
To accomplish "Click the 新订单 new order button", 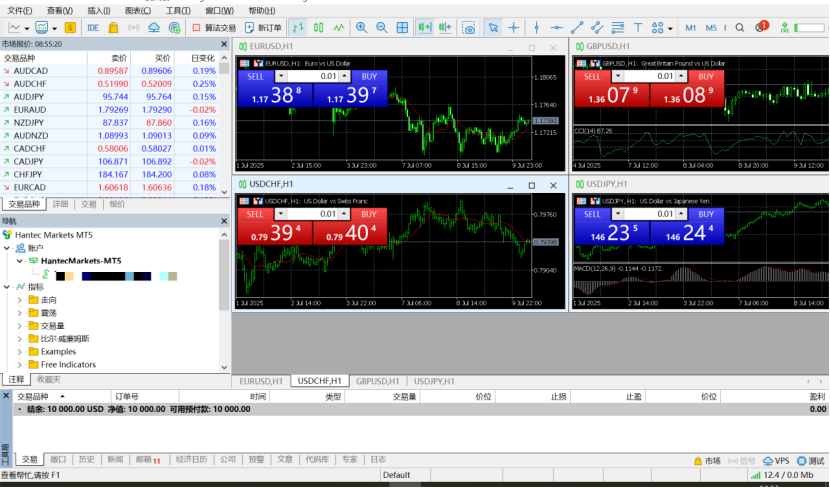I will click(x=264, y=28).
